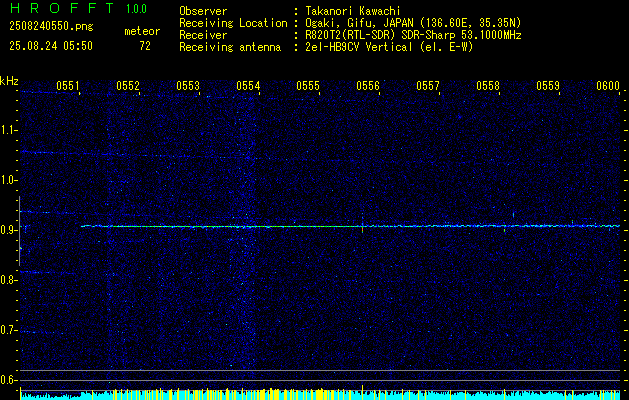Screen dimensions: 629x400
Task: Click time marker 0554
Action: pyautogui.click(x=248, y=86)
